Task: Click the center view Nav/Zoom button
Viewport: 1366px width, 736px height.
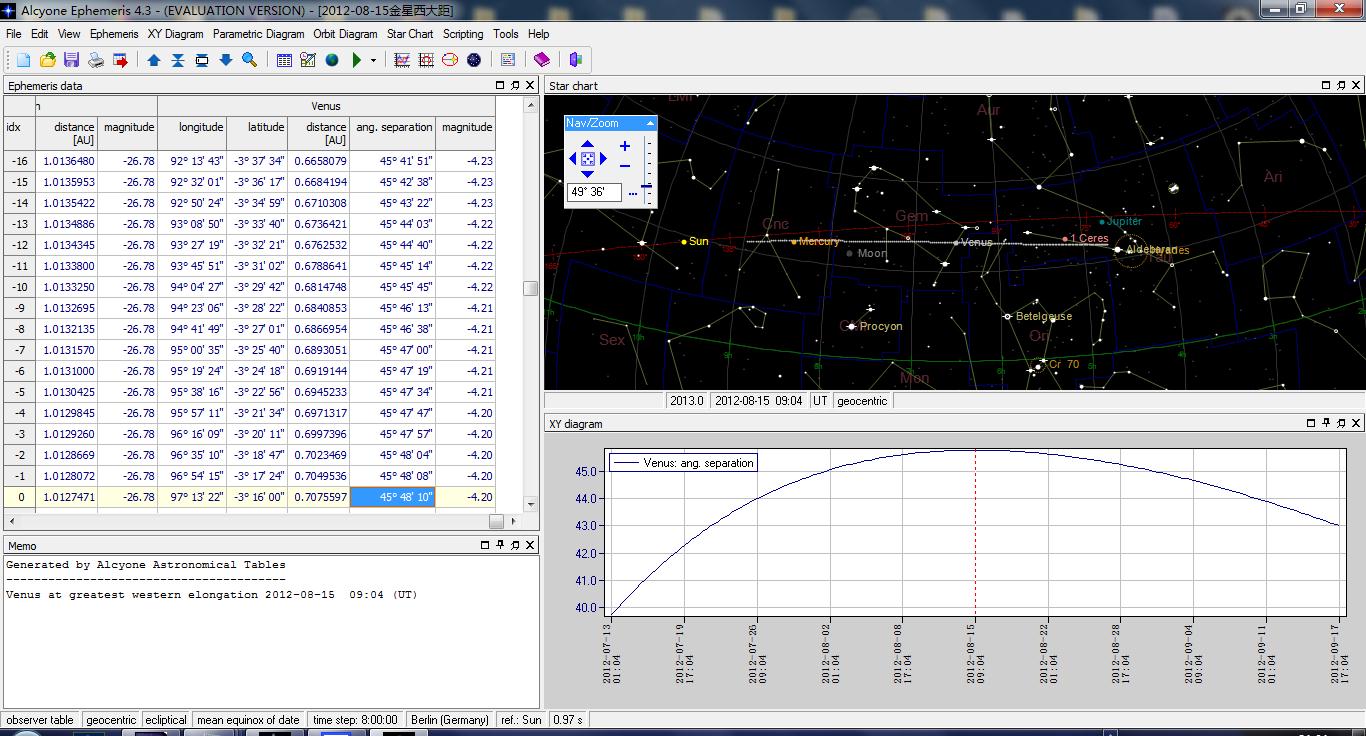Action: coord(588,159)
